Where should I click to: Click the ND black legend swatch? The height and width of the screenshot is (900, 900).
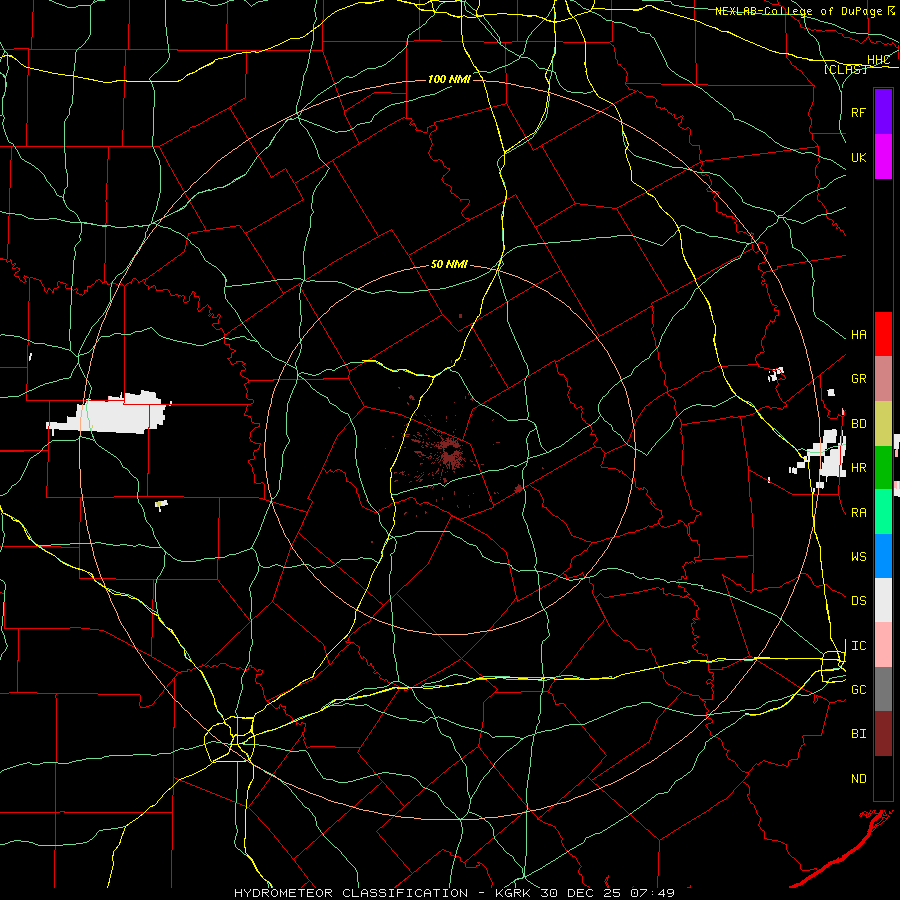pyautogui.click(x=883, y=778)
